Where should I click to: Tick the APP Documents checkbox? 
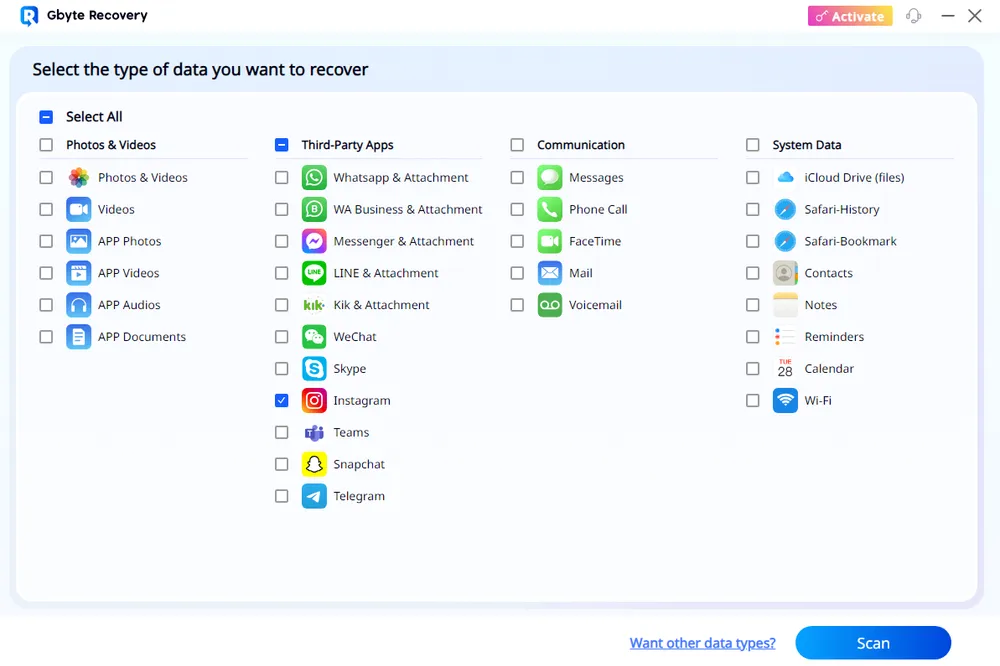tap(46, 337)
